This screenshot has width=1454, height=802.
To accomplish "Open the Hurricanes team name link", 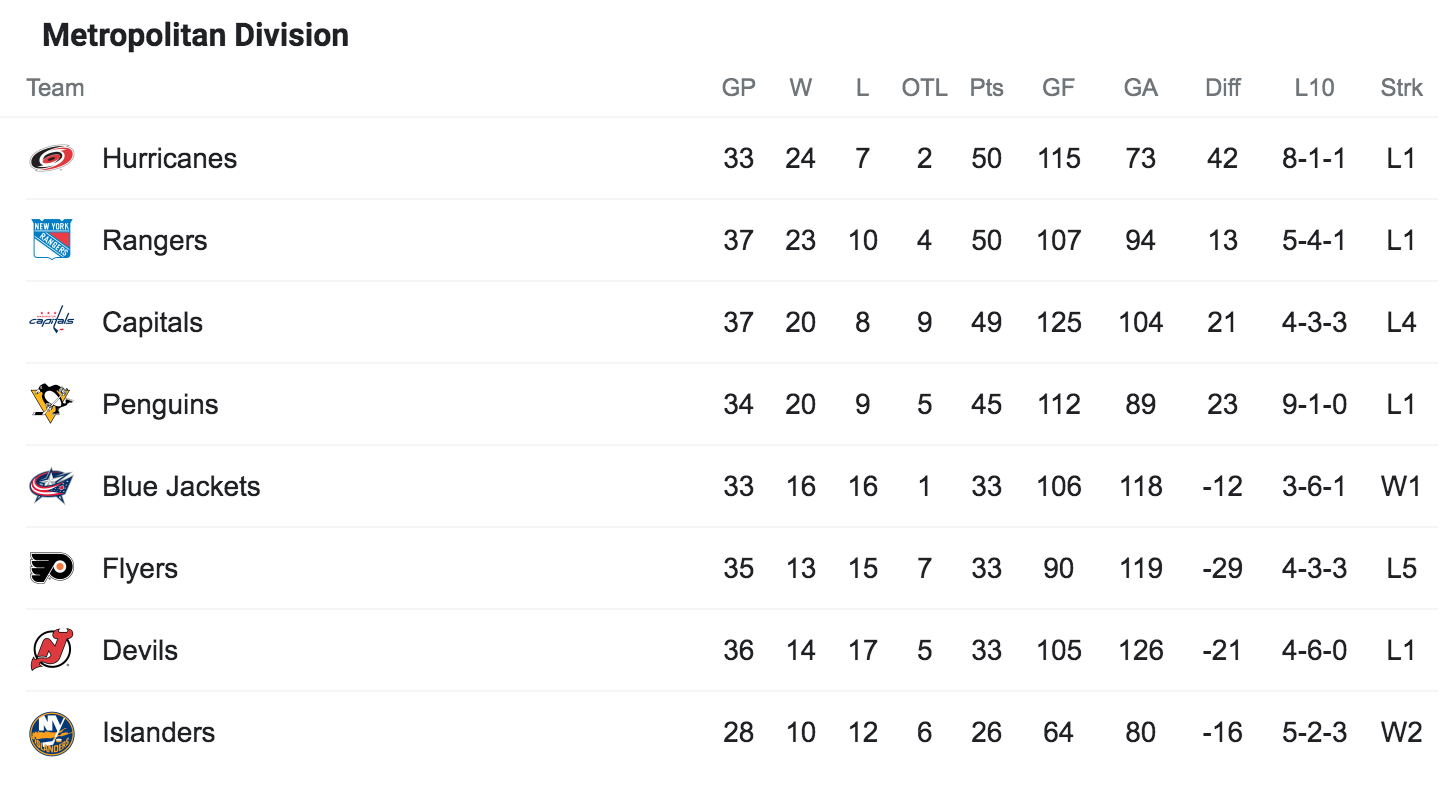I will pos(169,158).
